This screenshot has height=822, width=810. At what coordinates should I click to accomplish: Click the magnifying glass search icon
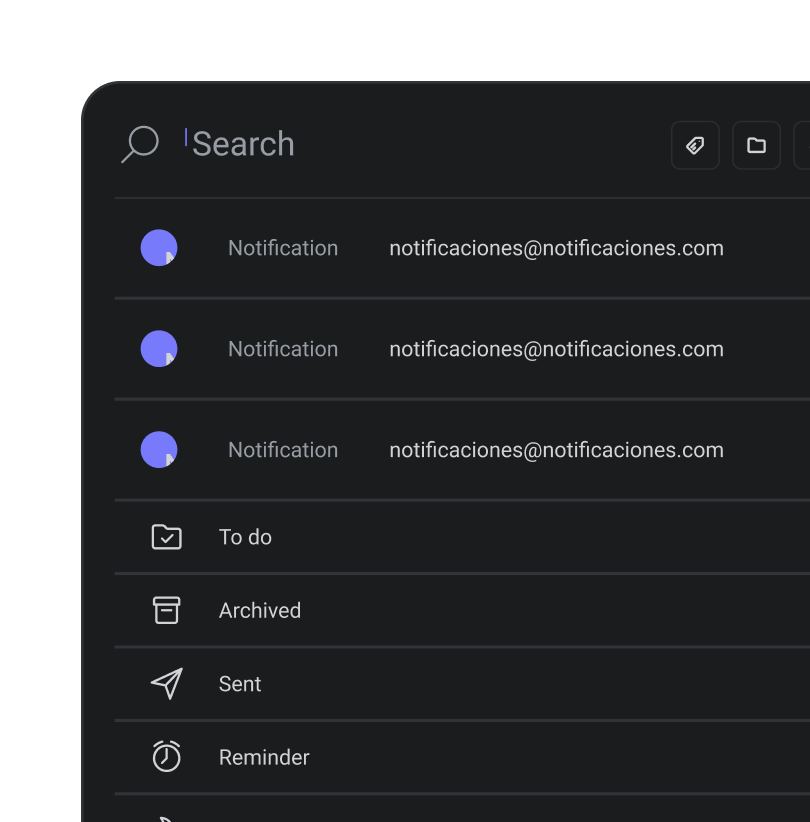[140, 144]
